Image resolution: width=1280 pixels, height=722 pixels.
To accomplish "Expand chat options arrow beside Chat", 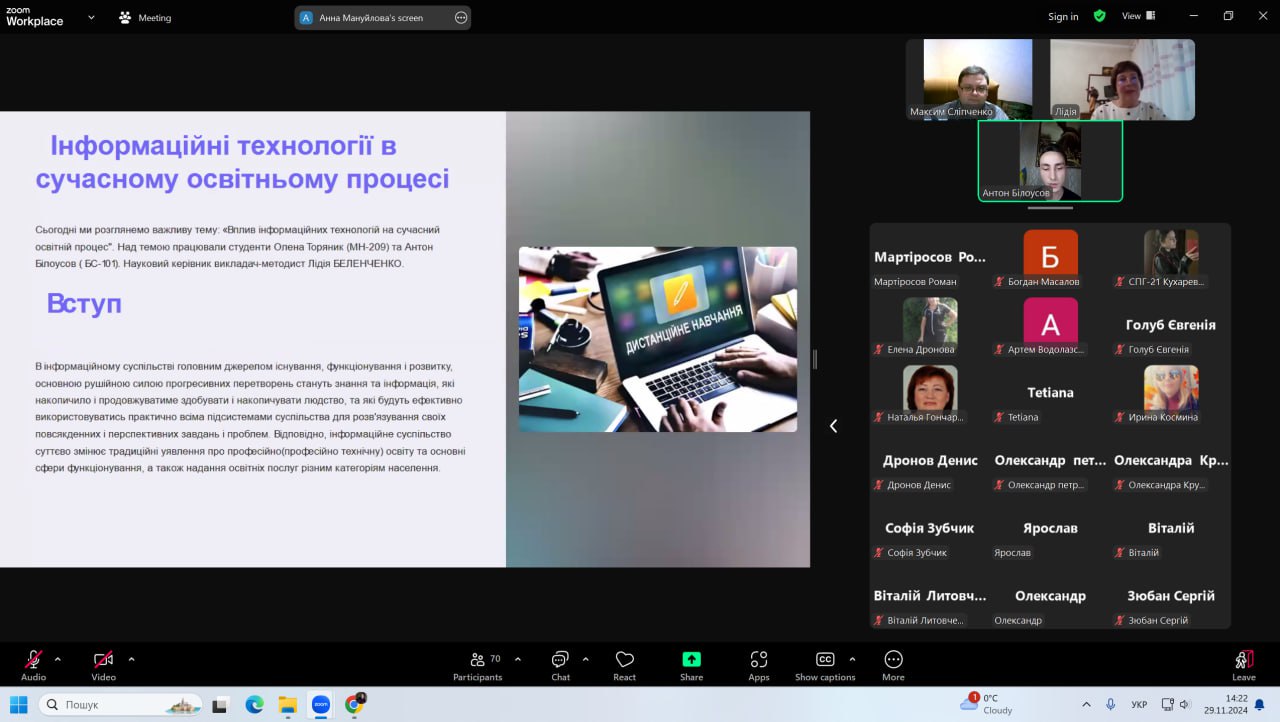I will click(x=585, y=659).
